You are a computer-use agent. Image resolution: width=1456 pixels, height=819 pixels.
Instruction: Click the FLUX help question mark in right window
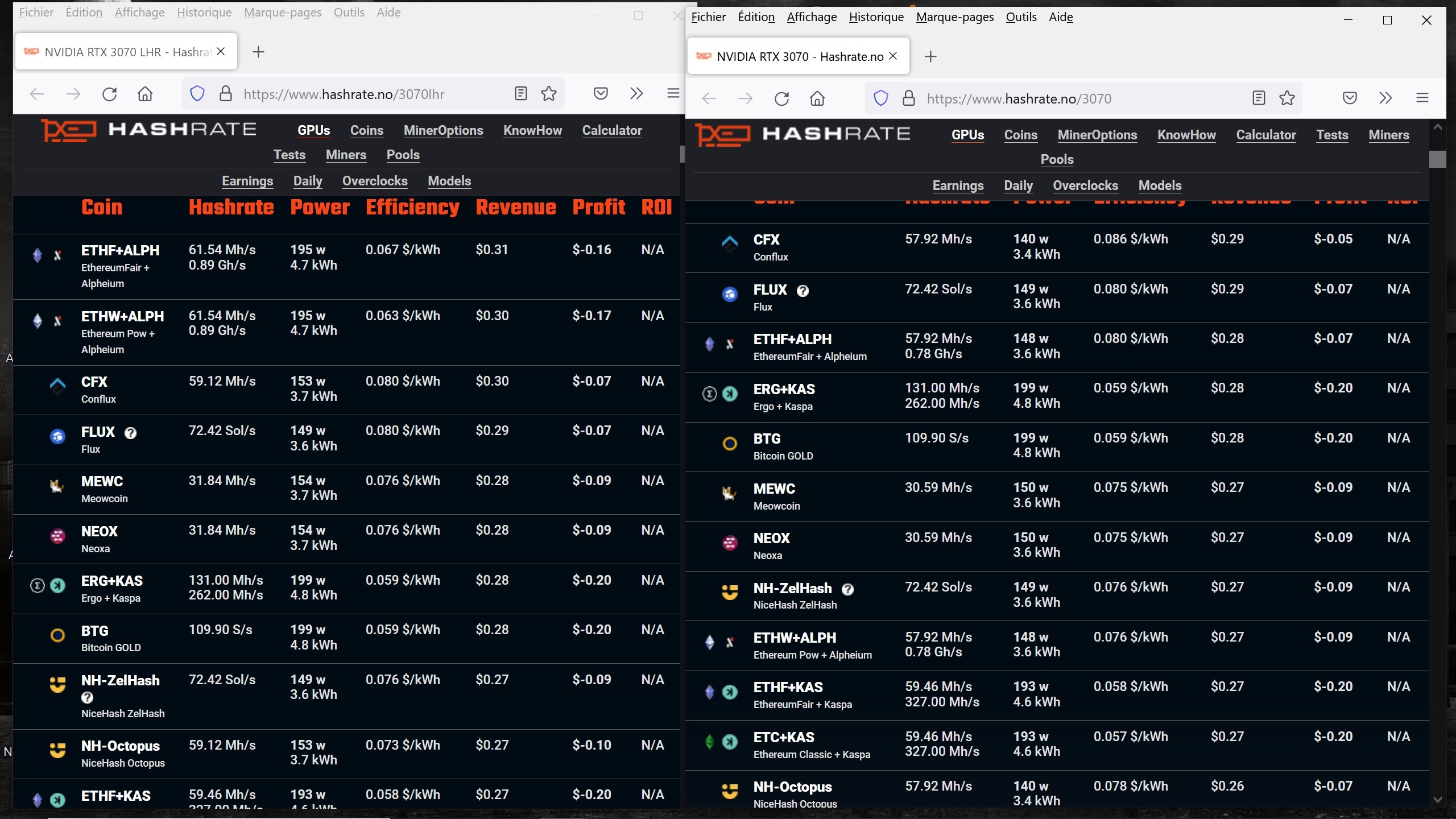(802, 291)
